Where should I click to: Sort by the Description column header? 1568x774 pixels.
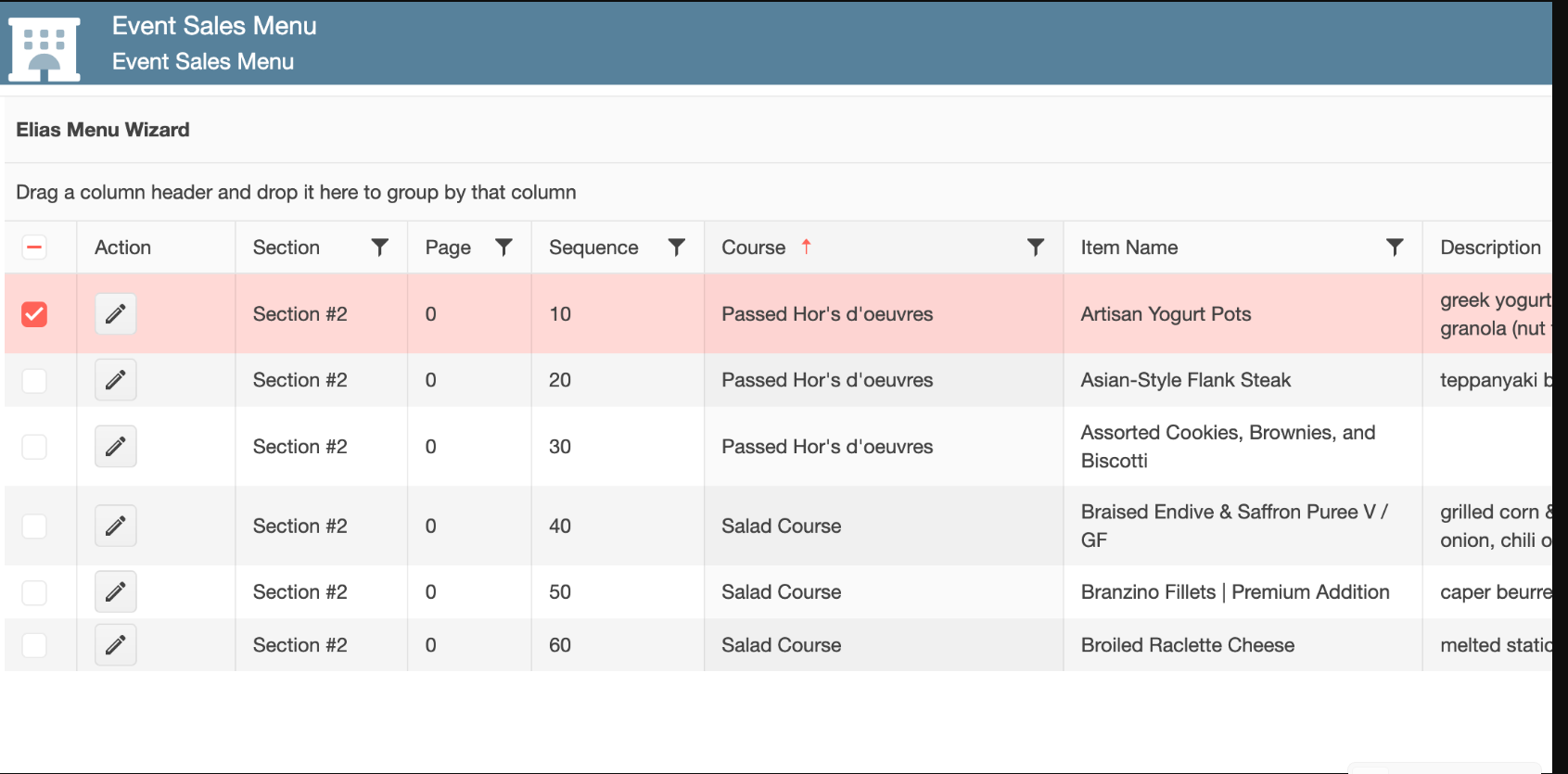[x=1489, y=247]
